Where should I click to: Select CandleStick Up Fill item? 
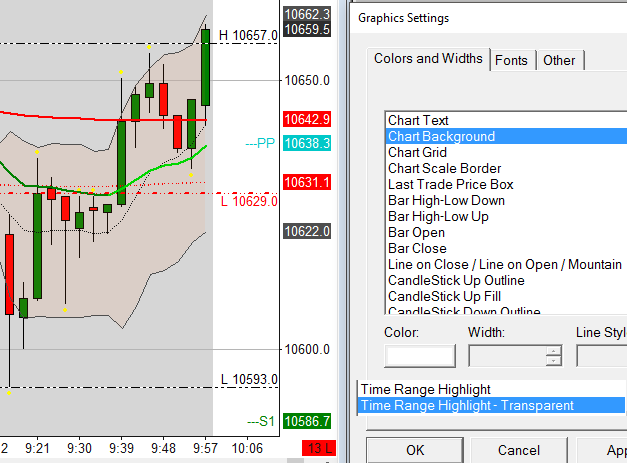505,296
